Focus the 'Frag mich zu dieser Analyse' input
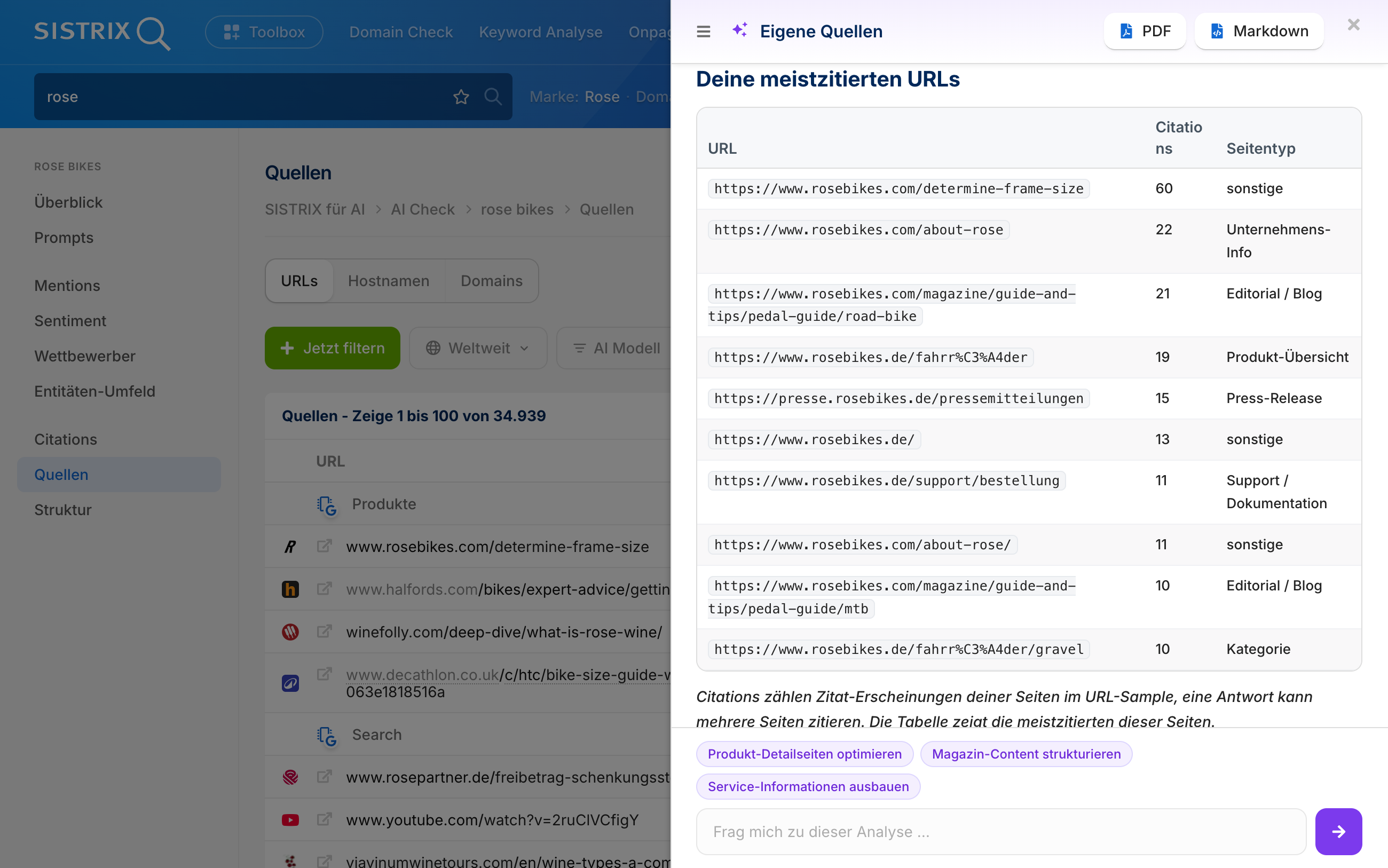Screen dimensions: 1388x868 (1000, 831)
